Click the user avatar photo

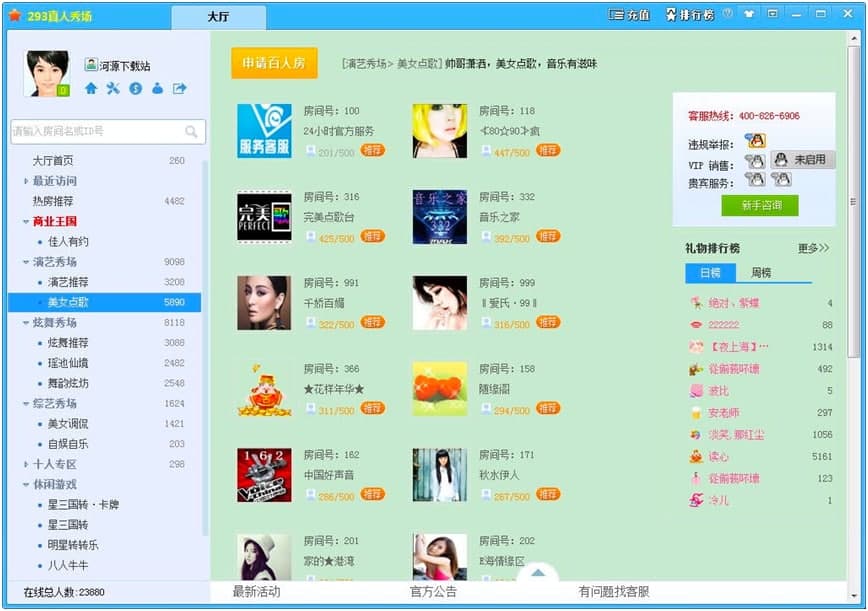click(x=47, y=74)
